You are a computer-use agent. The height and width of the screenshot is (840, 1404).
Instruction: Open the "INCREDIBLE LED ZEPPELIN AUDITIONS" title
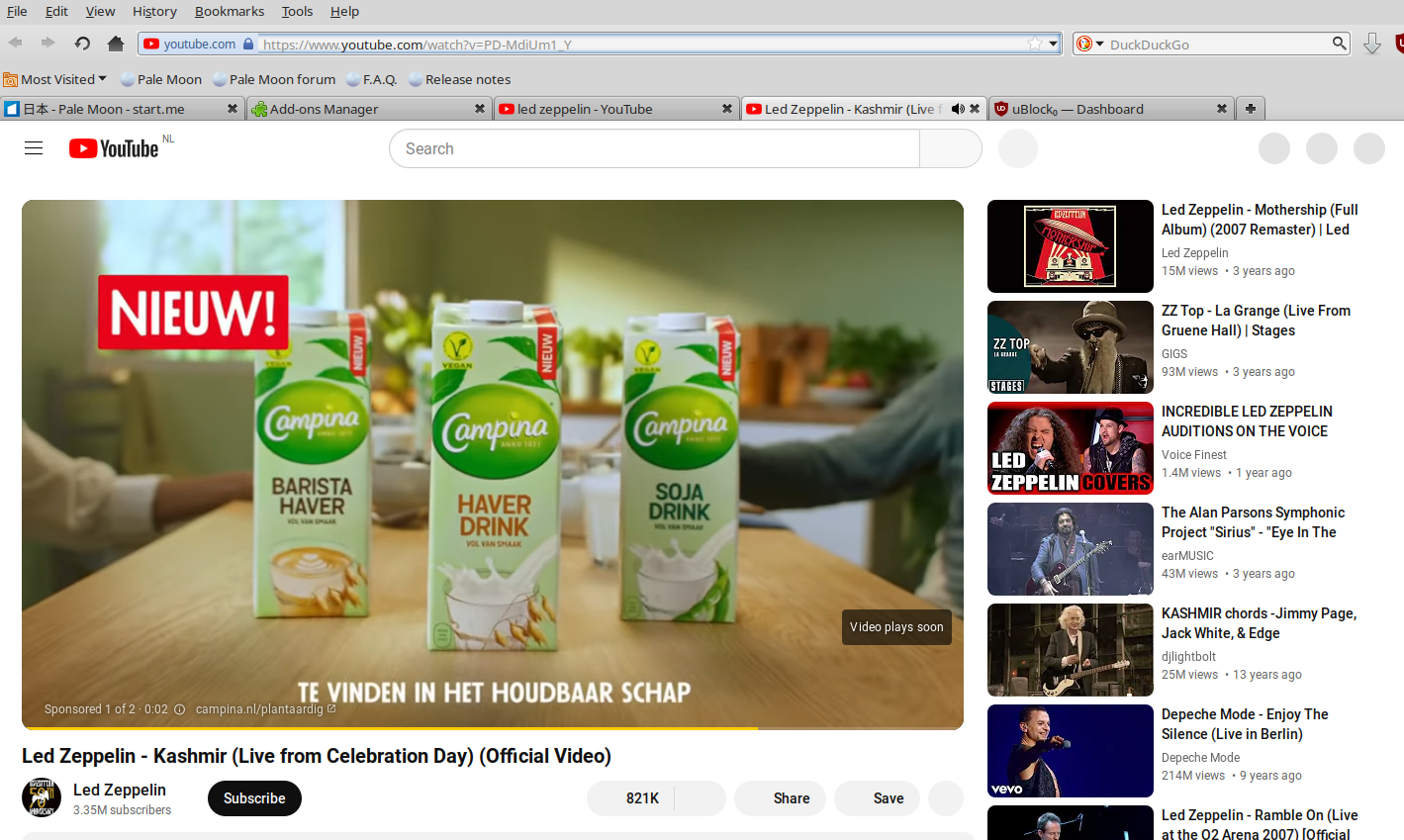point(1247,421)
